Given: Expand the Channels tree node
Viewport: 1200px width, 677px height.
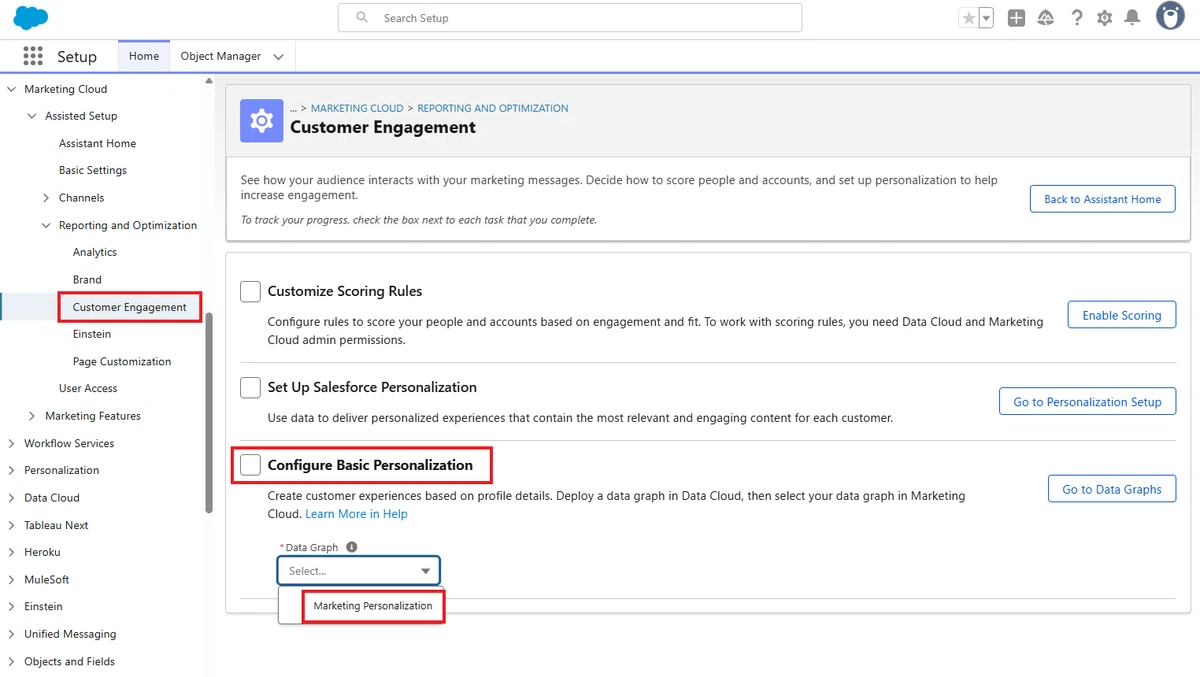Looking at the screenshot, I should click(46, 198).
